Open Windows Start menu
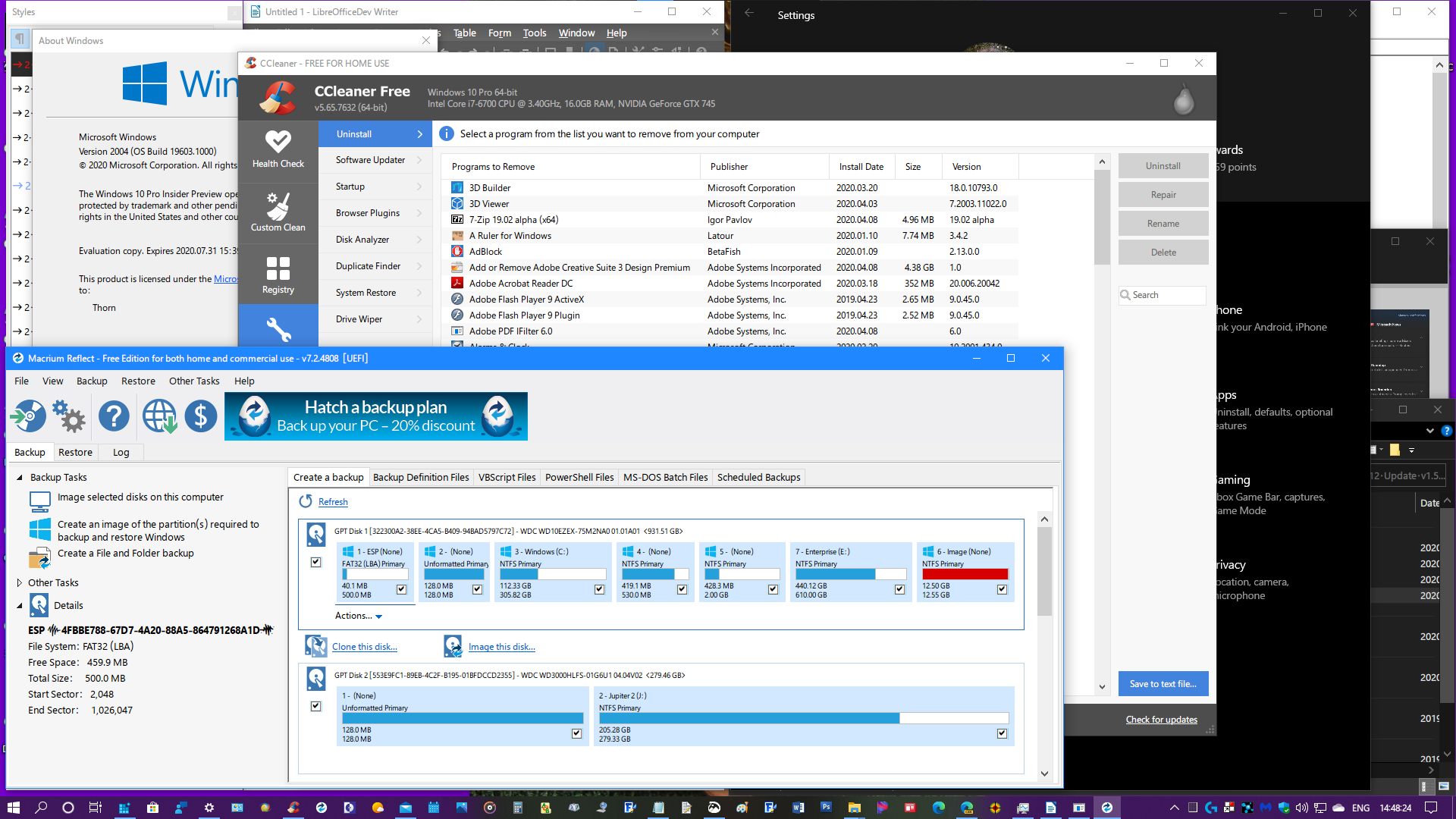This screenshot has height=819, width=1456. coord(14,808)
